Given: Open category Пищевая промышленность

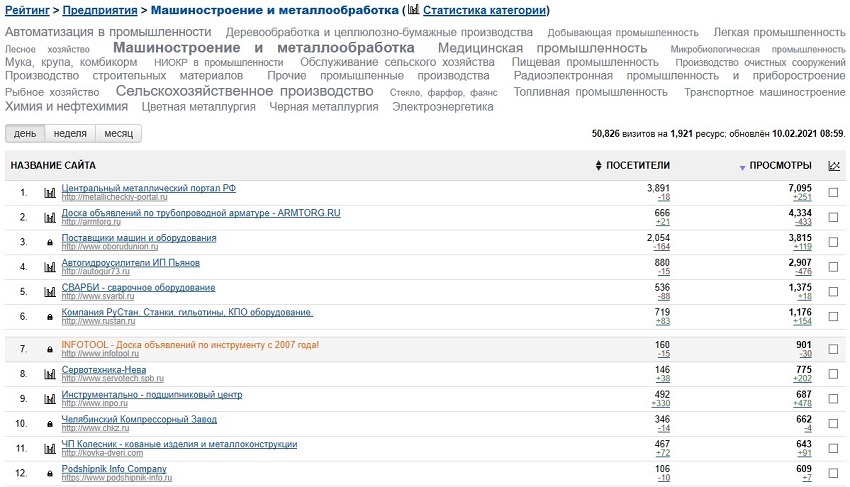Looking at the screenshot, I should (585, 62).
